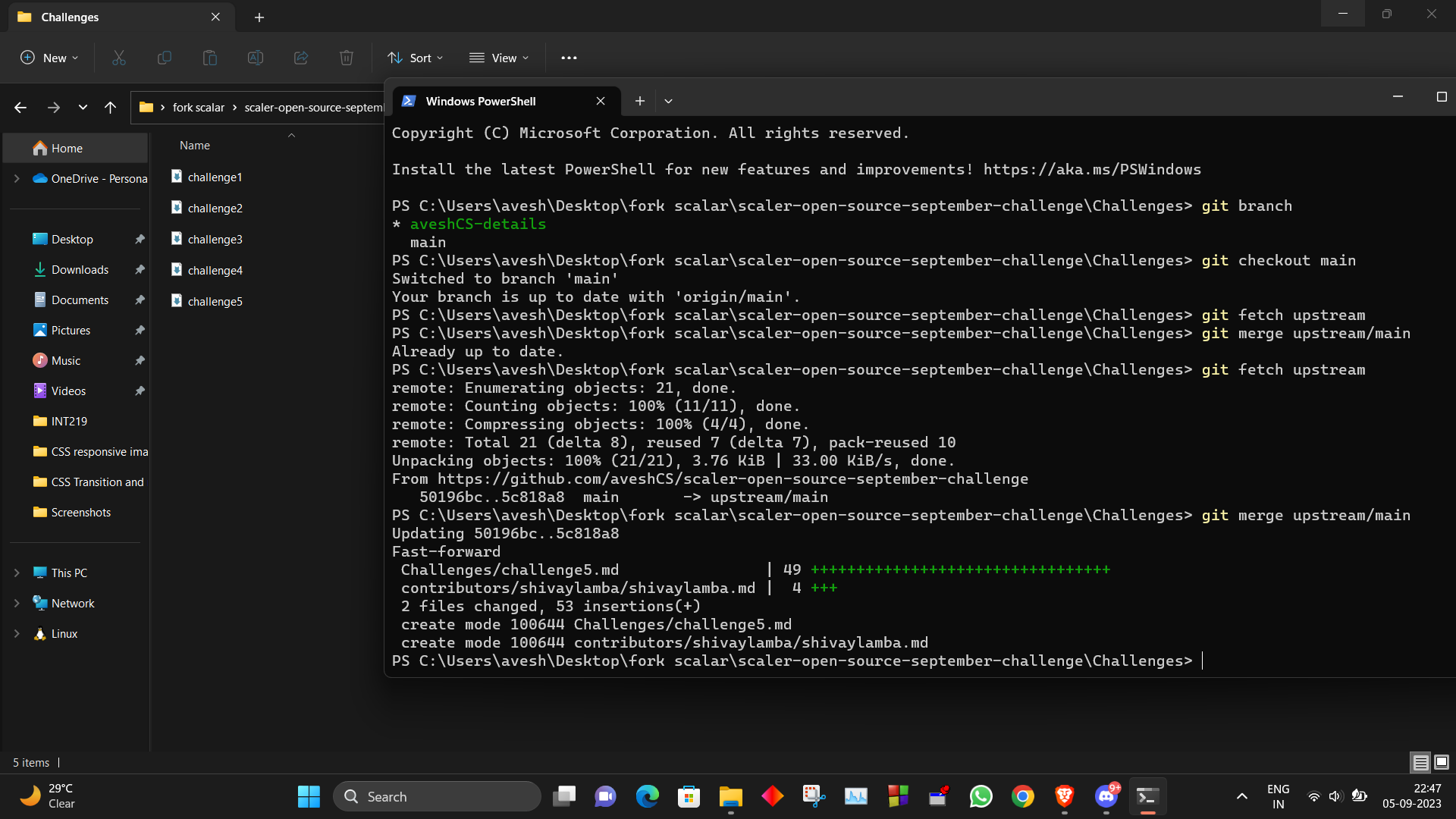Click the Delete icon in the toolbar

[x=347, y=57]
